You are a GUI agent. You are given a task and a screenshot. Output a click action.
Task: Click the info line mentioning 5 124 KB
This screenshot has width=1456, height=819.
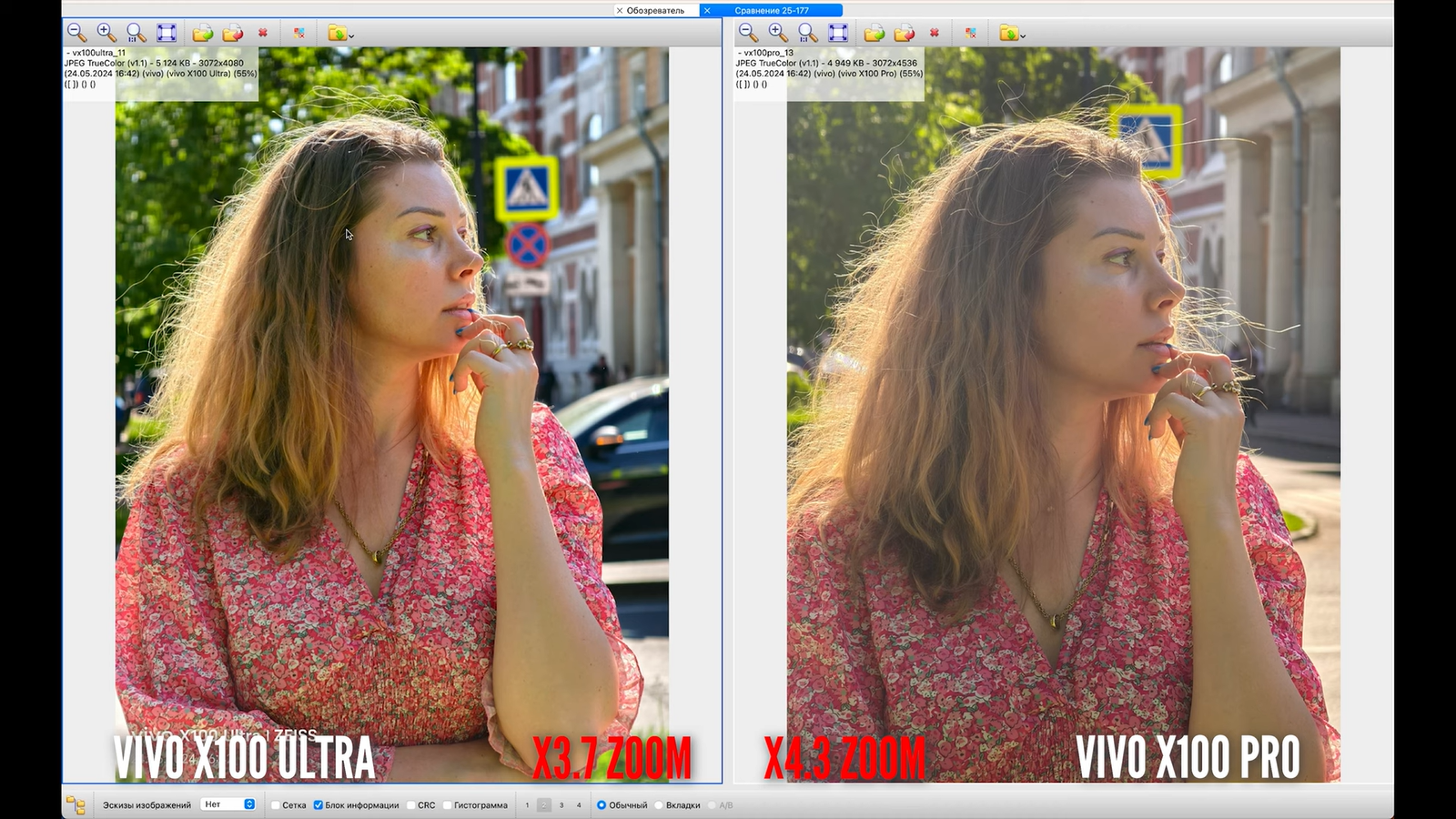(155, 64)
